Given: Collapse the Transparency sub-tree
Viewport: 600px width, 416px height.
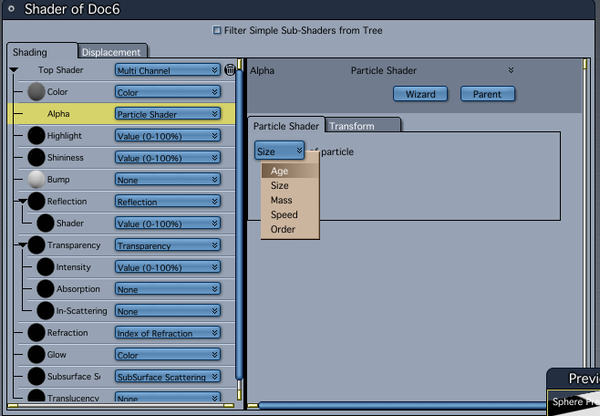Looking at the screenshot, I should (x=23, y=245).
